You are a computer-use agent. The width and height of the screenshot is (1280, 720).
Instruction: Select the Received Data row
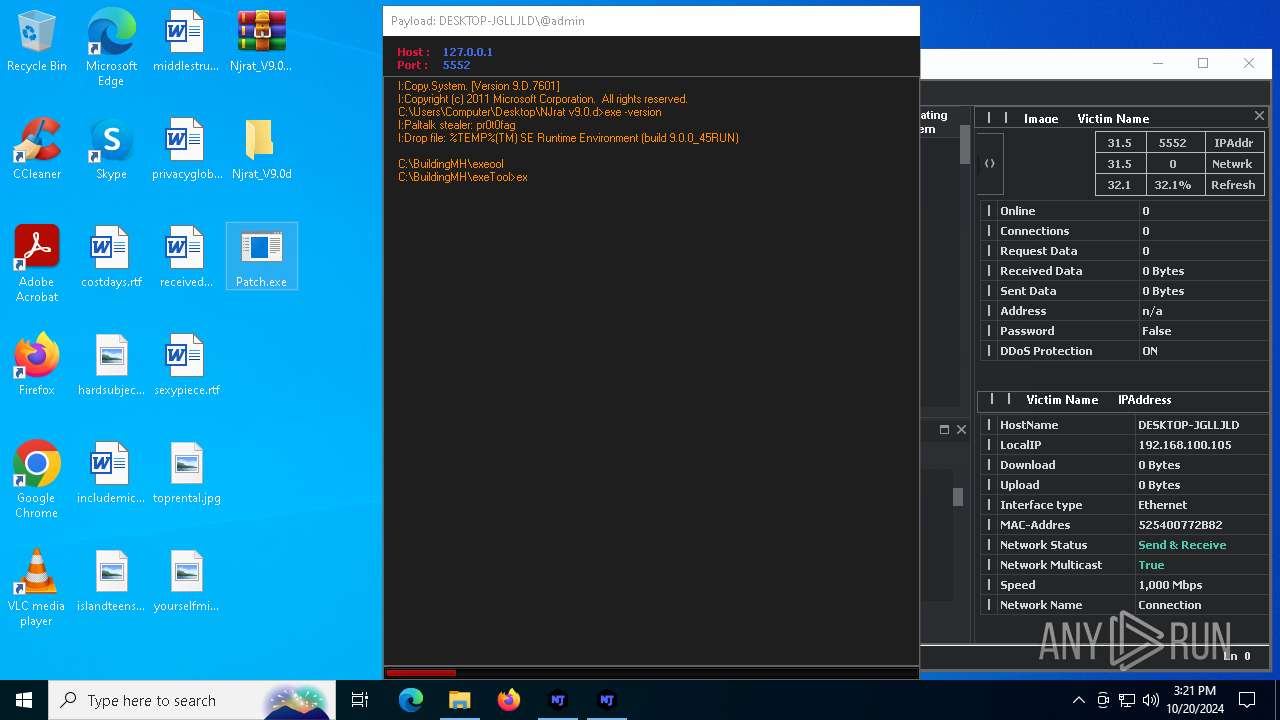click(x=1123, y=271)
